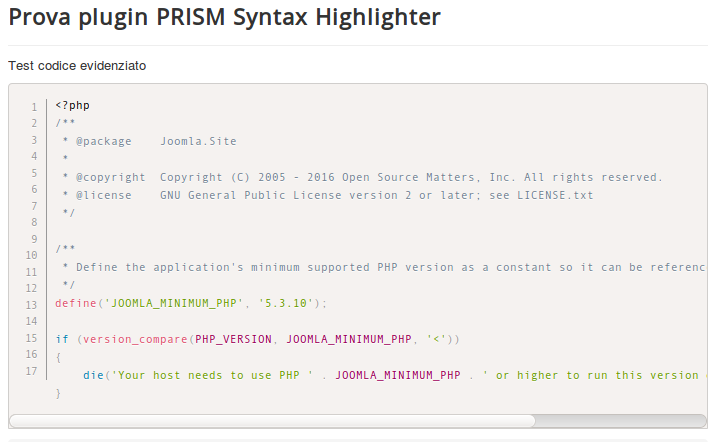Screen dimensions: 720x442
Task: Click 'Your host needs to use PHP' string
Action: click(x=212, y=375)
